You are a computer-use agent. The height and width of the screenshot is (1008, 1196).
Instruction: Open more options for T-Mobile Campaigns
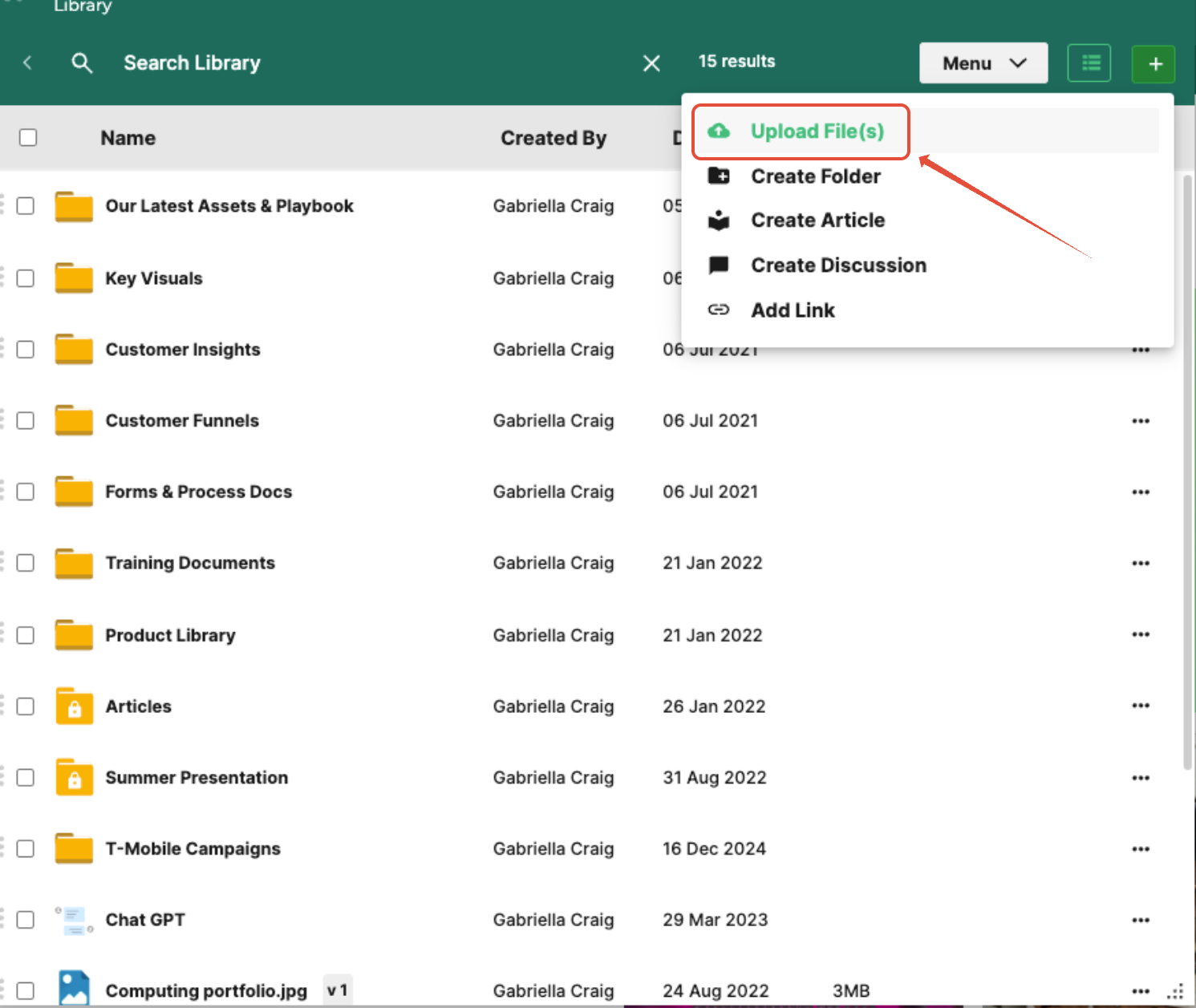[x=1141, y=849]
